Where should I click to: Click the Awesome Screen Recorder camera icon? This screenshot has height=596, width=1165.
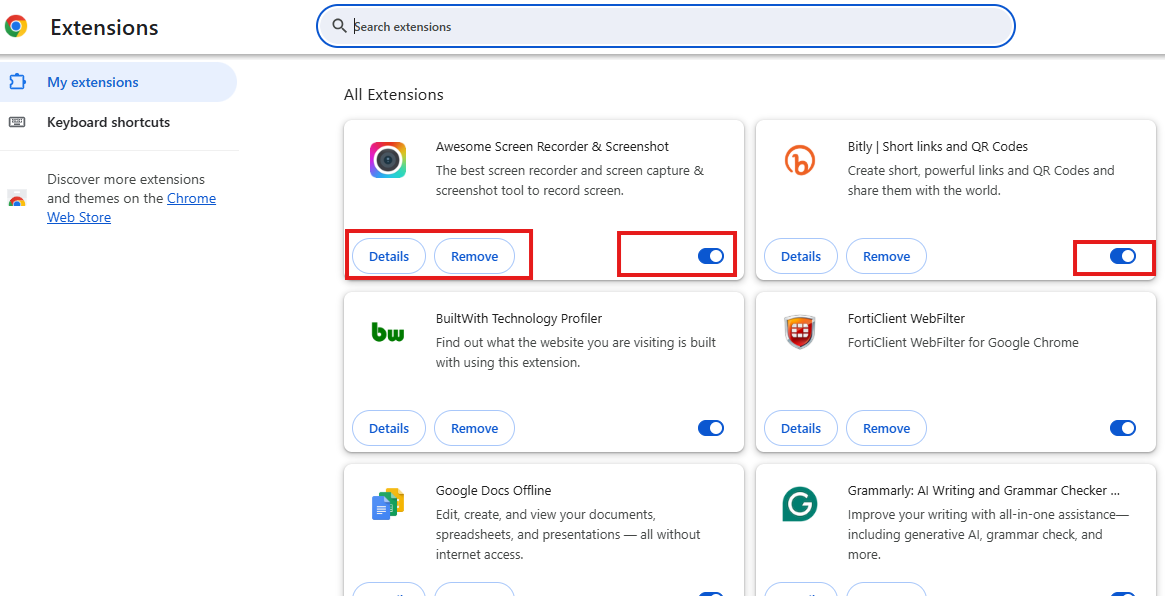pyautogui.click(x=388, y=160)
